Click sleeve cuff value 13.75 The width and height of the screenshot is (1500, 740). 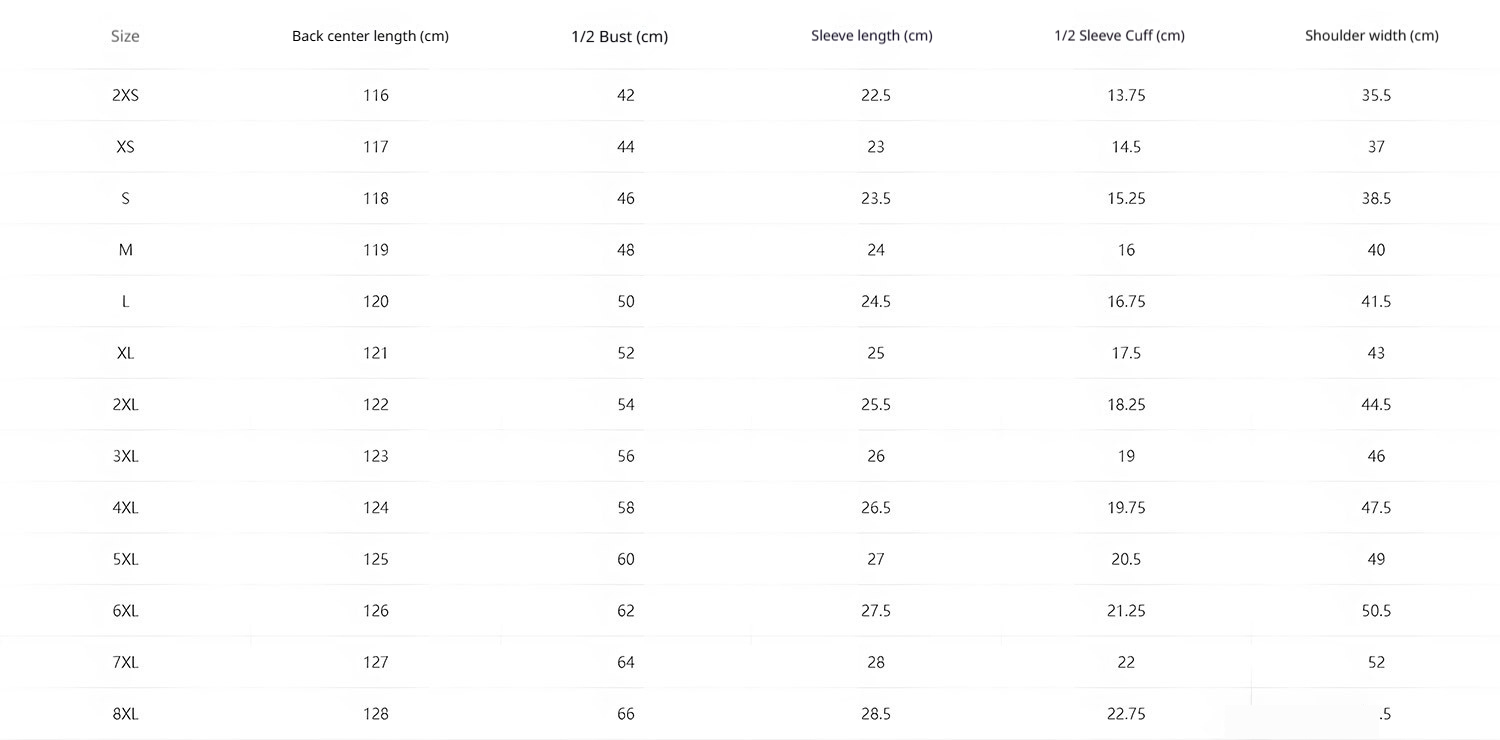pos(1126,95)
